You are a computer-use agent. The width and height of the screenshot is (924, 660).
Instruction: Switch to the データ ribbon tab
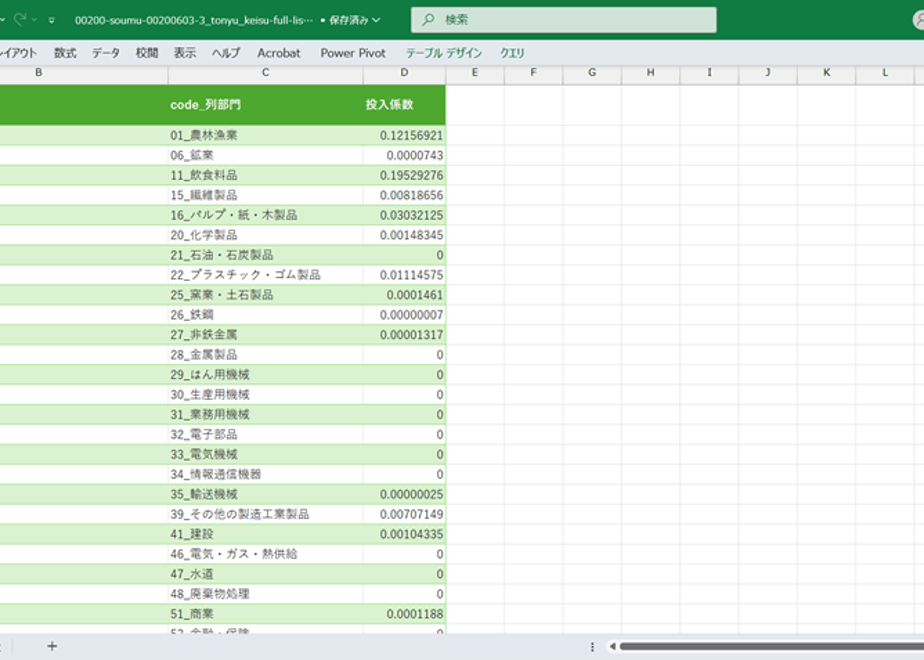tap(105, 53)
